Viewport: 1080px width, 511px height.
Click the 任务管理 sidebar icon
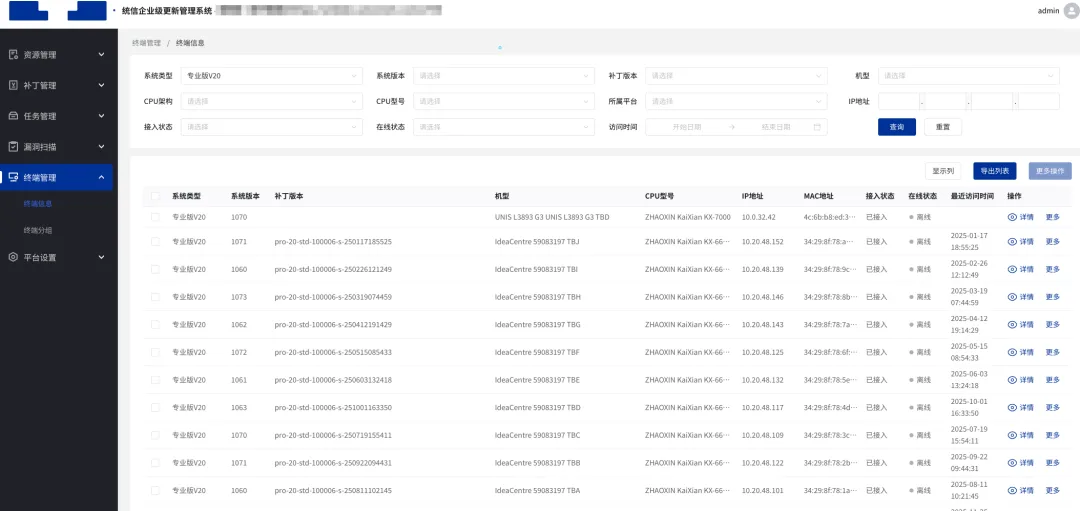pos(14,116)
